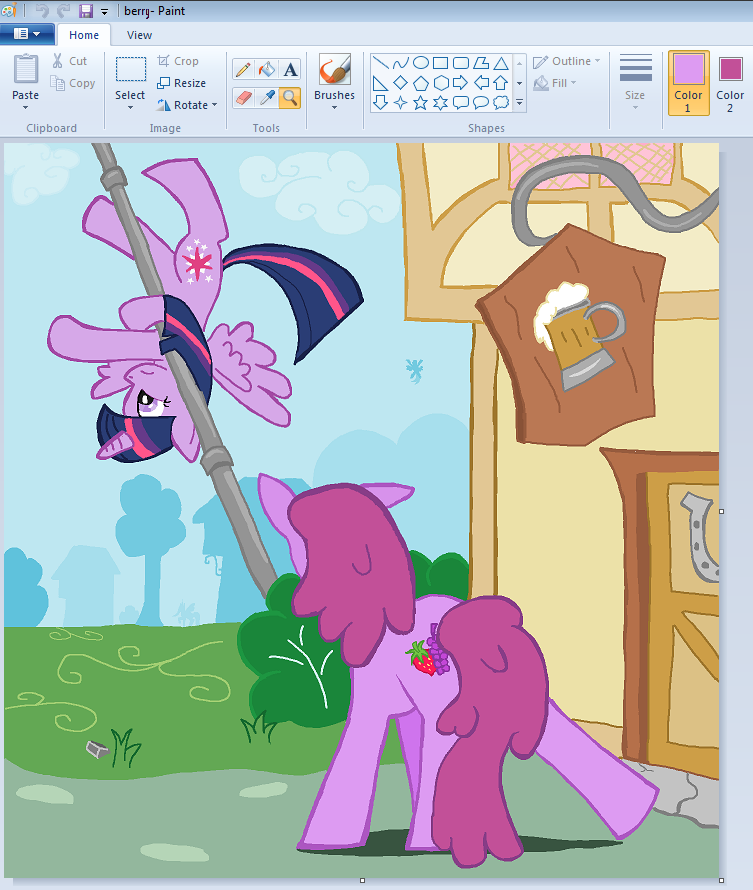Image resolution: width=753 pixels, height=890 pixels.
Task: Open the Size line thickness dropdown
Action: coord(635,82)
